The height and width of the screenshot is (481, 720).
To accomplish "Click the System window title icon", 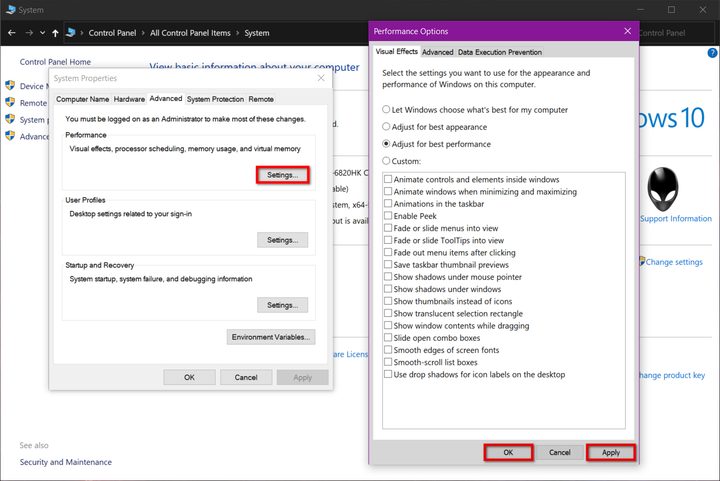I will (x=11, y=10).
